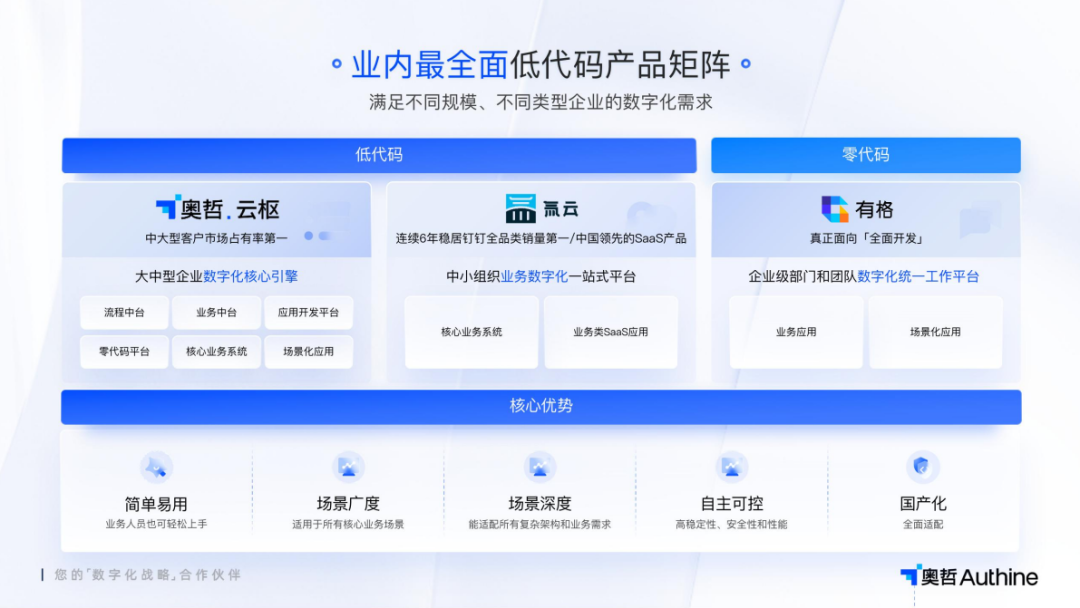Click text 中大型客户市场占有率第一
Viewport: 1080px width, 608px height.
(x=216, y=238)
